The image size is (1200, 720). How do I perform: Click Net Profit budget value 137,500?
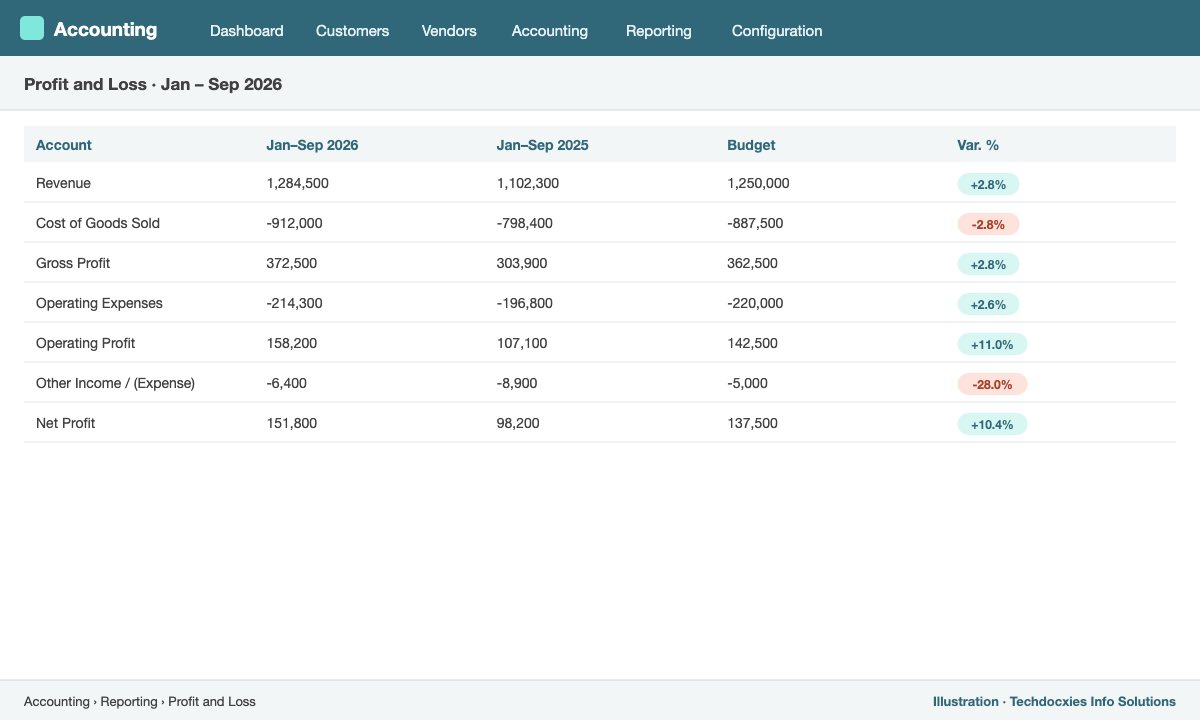tap(752, 423)
